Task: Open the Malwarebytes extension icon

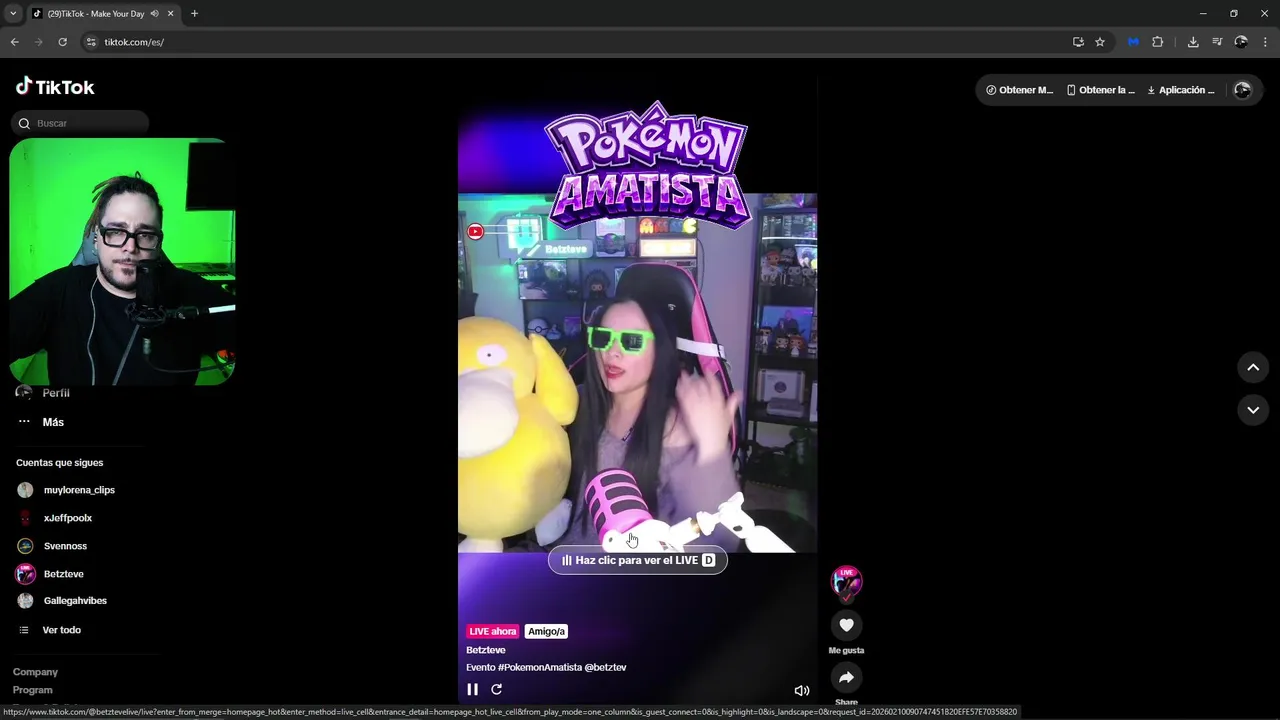Action: pyautogui.click(x=1133, y=42)
